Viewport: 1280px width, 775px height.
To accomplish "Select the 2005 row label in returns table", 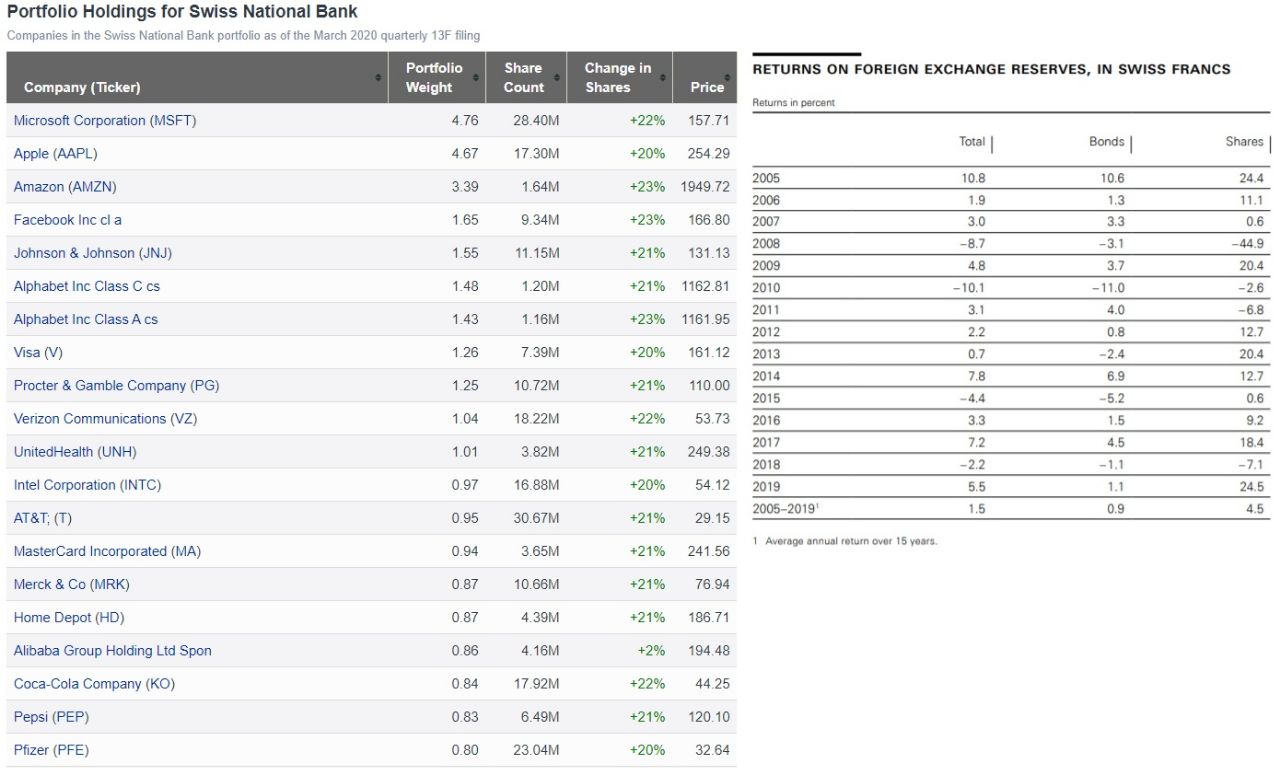I will [x=766, y=178].
